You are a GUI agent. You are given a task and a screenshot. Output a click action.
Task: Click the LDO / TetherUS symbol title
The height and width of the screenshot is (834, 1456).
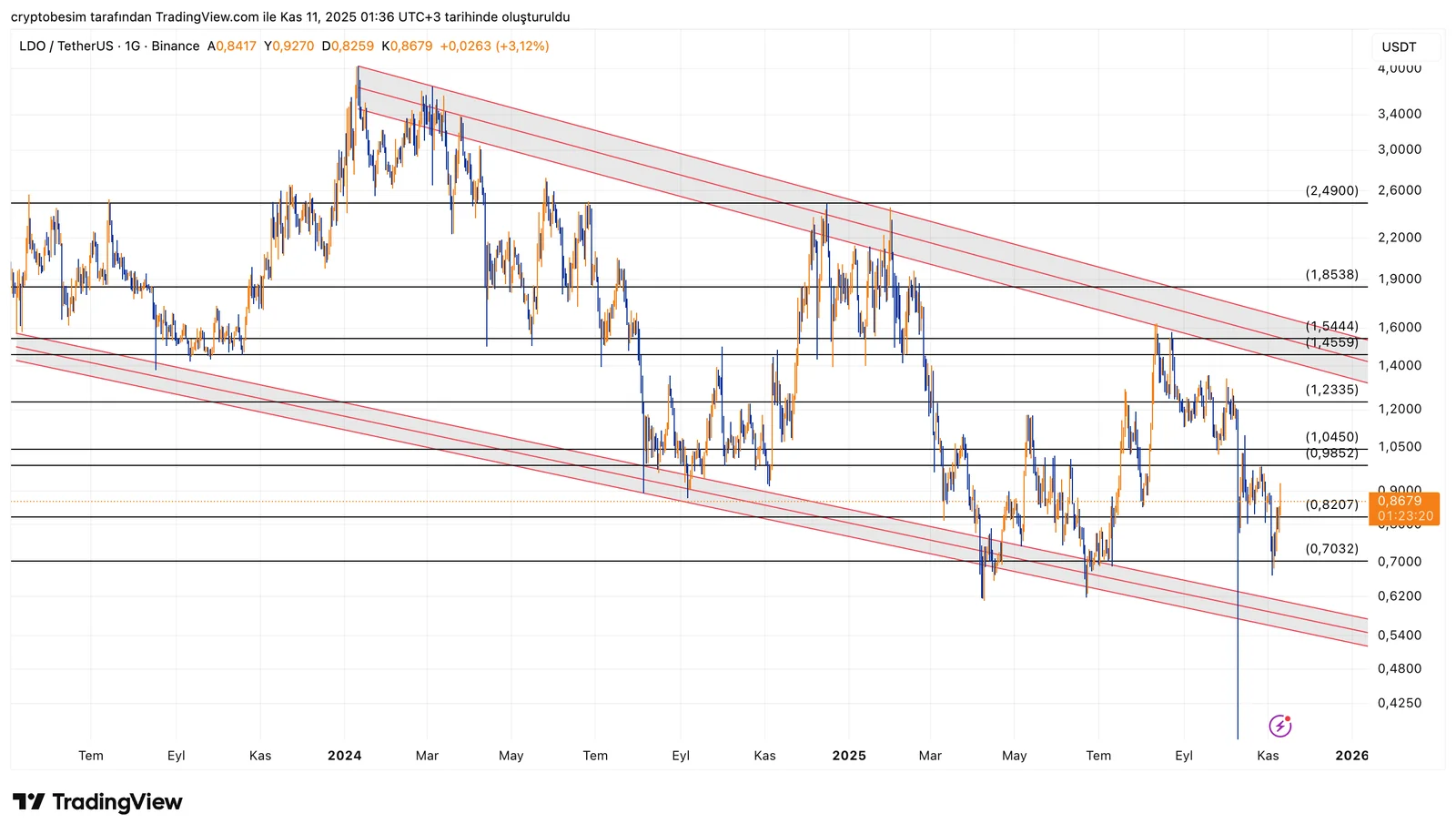(x=64, y=46)
